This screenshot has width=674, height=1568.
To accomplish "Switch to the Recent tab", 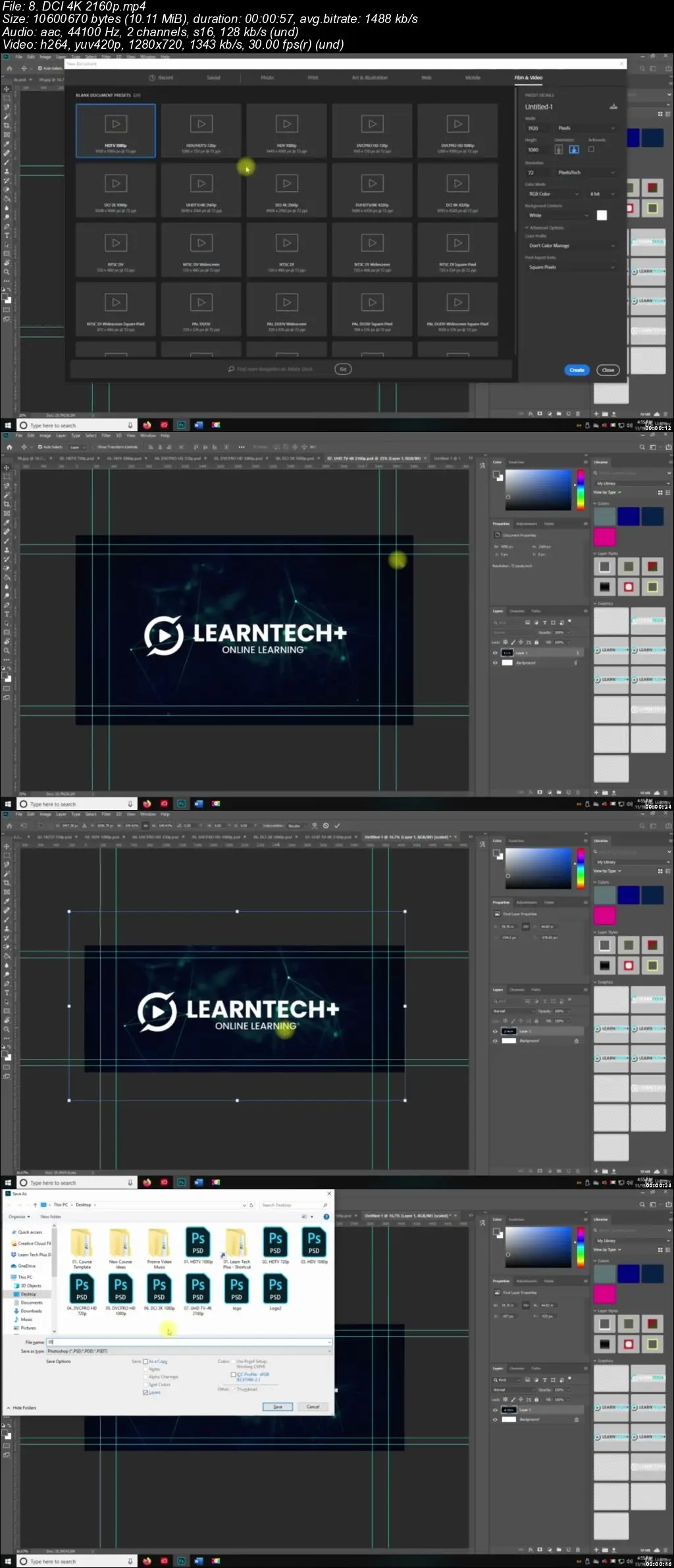I will (162, 78).
